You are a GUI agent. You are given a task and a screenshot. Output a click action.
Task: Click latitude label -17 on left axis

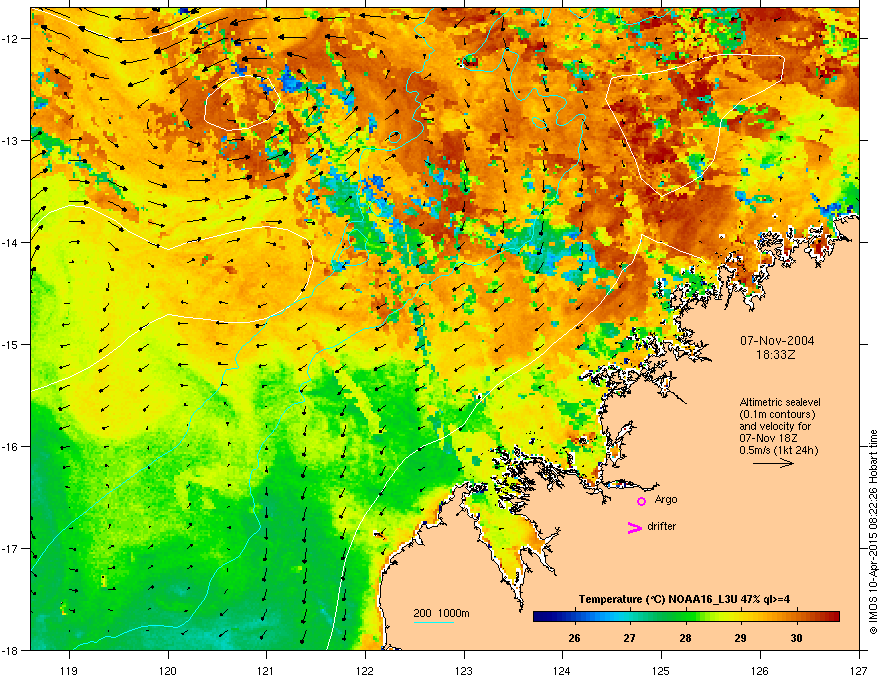pyautogui.click(x=11, y=549)
